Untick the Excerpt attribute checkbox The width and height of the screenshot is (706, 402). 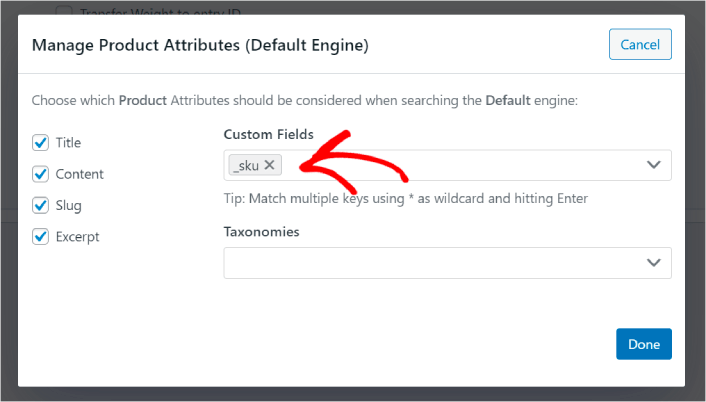coord(41,237)
